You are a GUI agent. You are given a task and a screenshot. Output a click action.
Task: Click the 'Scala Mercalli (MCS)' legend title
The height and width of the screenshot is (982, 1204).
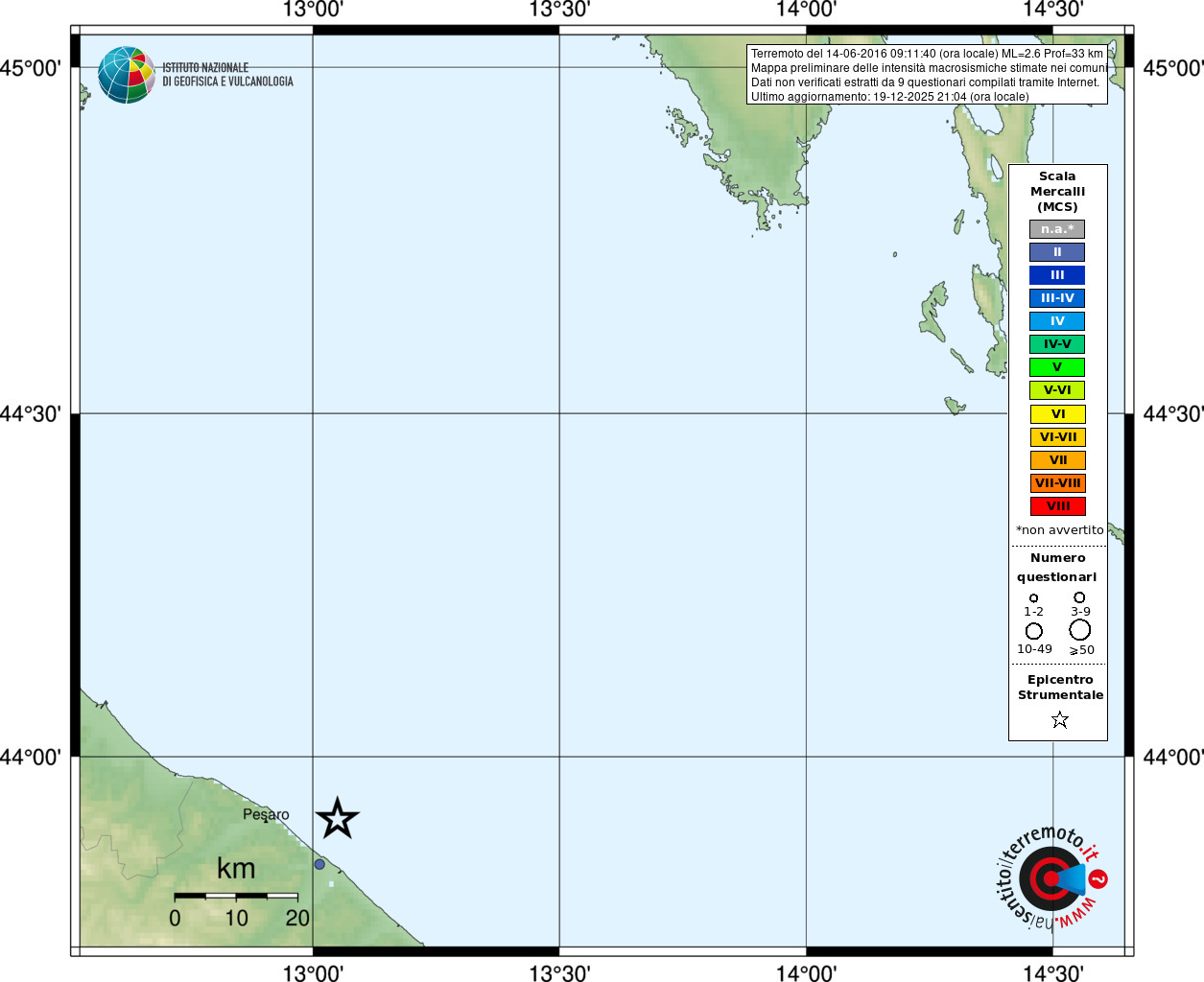click(1057, 192)
